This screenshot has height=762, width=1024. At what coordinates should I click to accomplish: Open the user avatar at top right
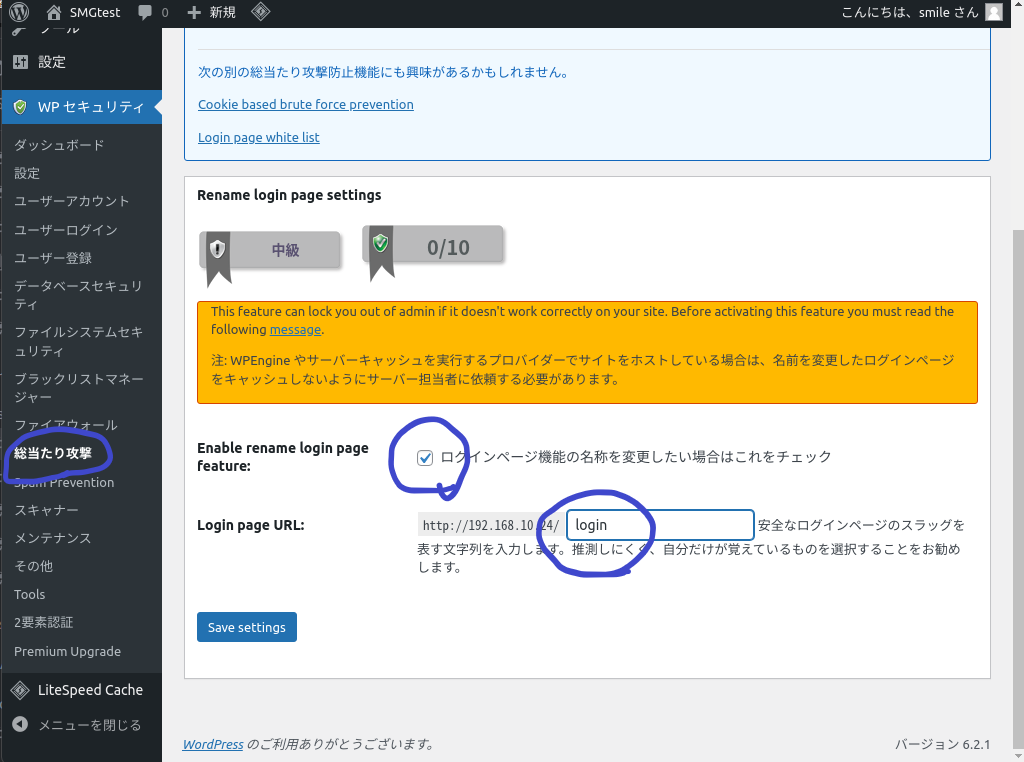pyautogui.click(x=994, y=12)
